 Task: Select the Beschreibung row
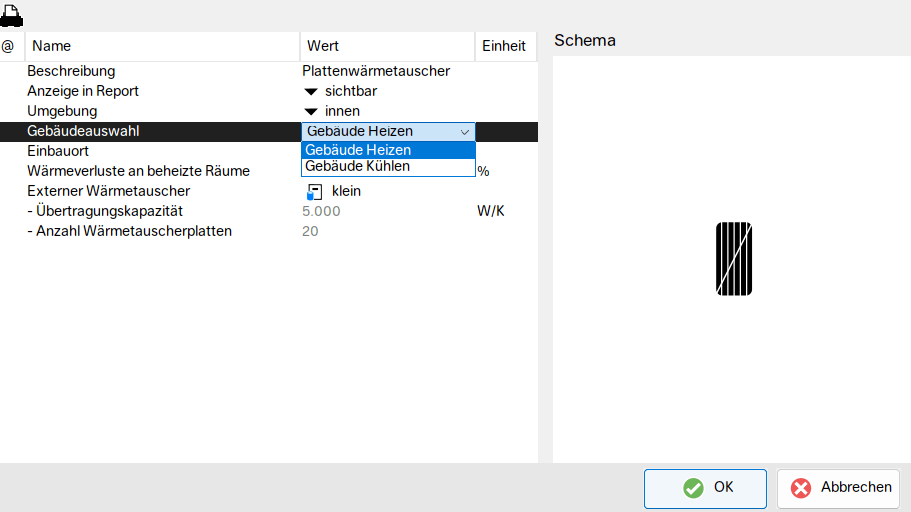tap(71, 71)
